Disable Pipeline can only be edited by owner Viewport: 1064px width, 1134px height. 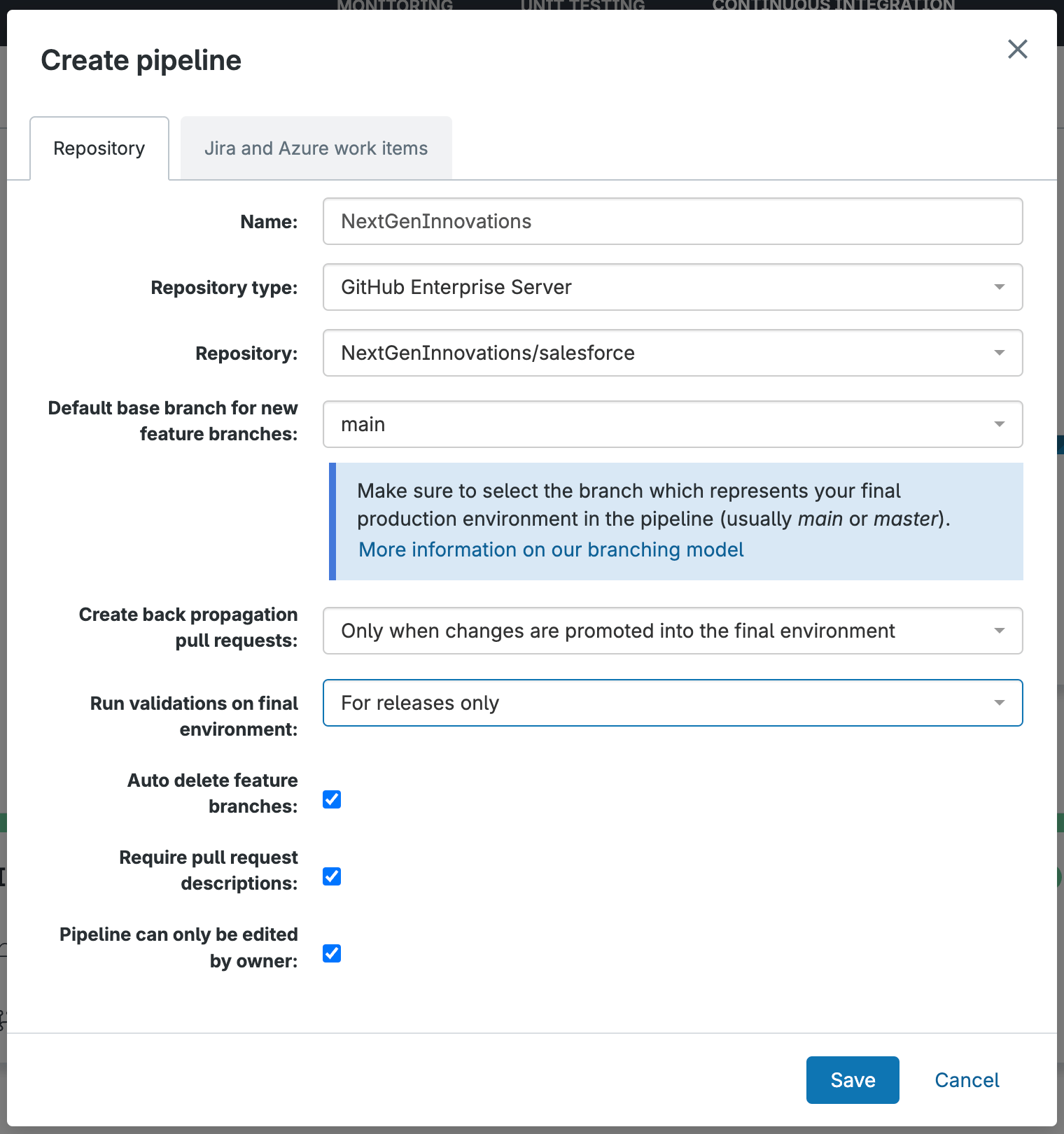[332, 953]
